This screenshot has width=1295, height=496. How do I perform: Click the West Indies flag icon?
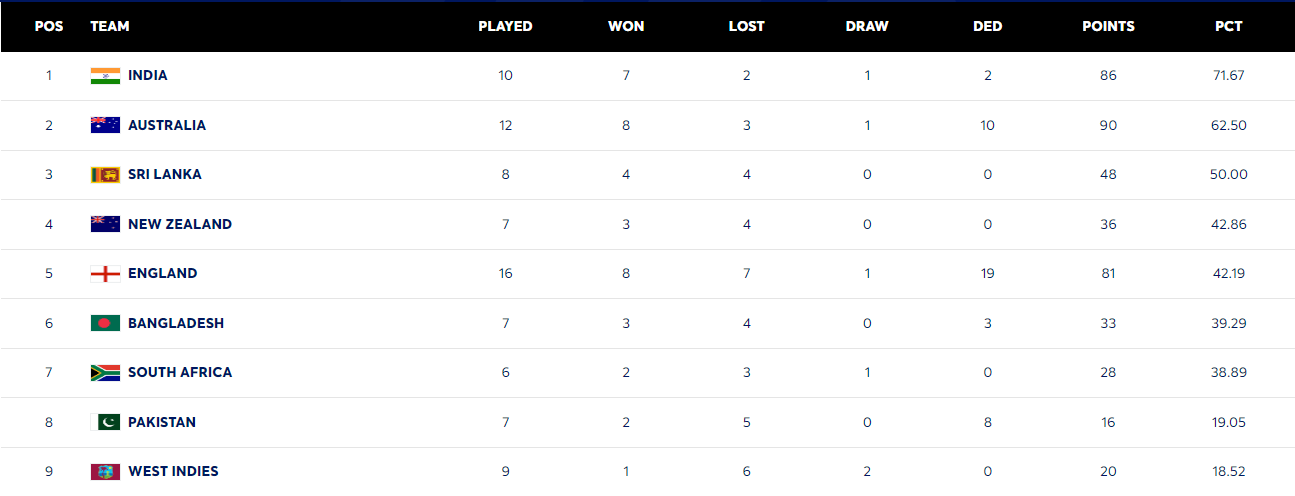coord(105,472)
